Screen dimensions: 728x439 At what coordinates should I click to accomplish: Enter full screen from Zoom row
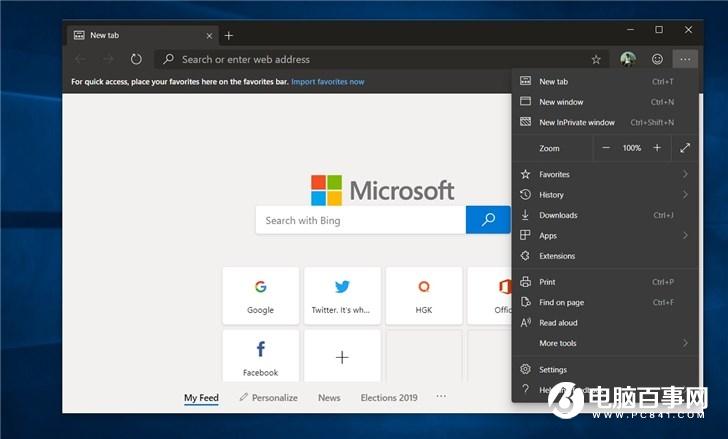coord(685,148)
